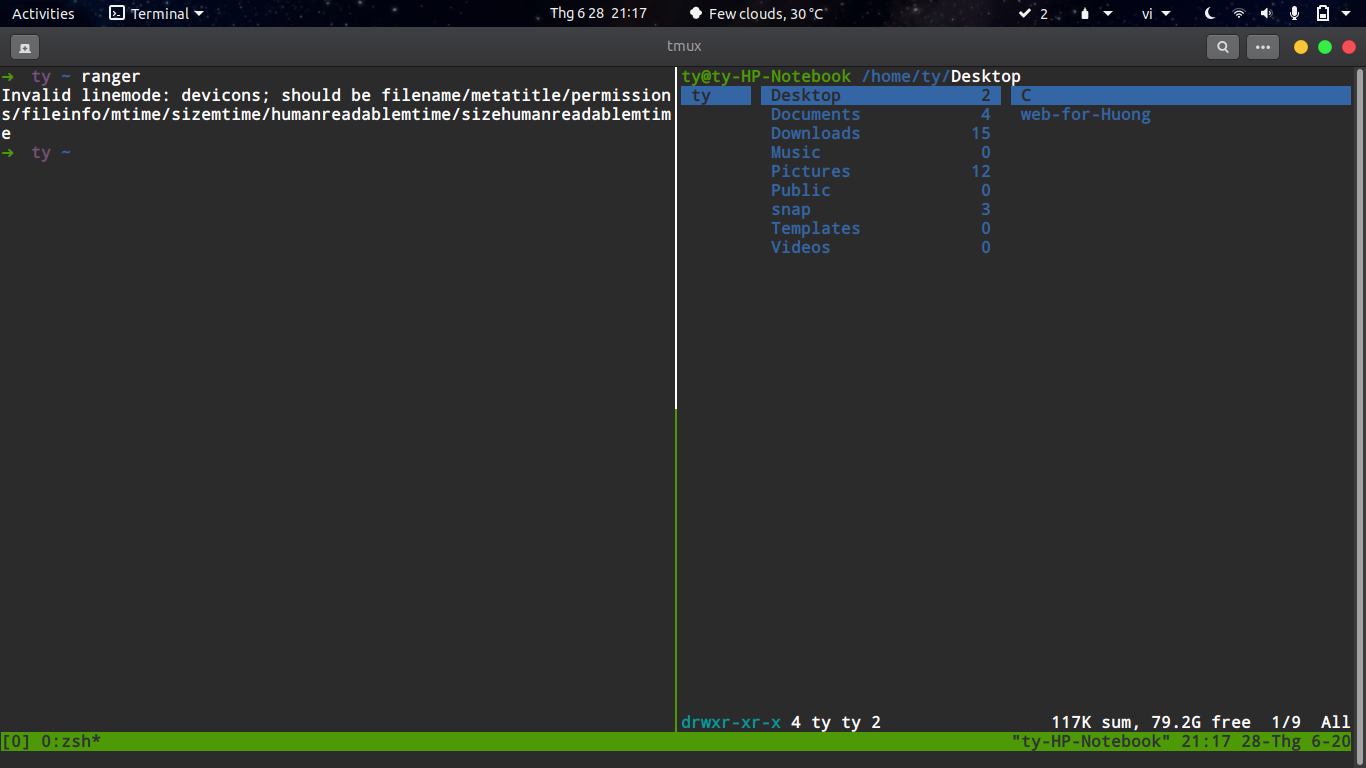The image size is (1366, 768).
Task: Open the system status dropdown arrow
Action: pos(1345,13)
